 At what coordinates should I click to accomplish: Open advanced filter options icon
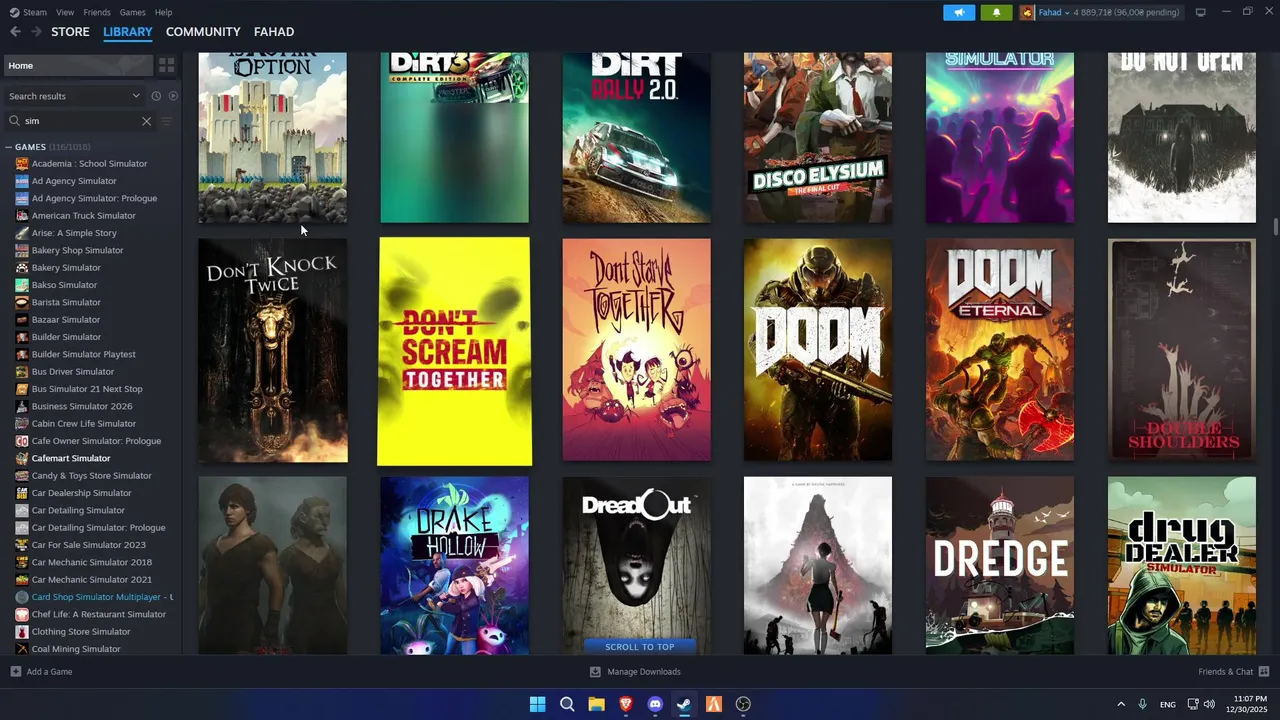point(167,121)
